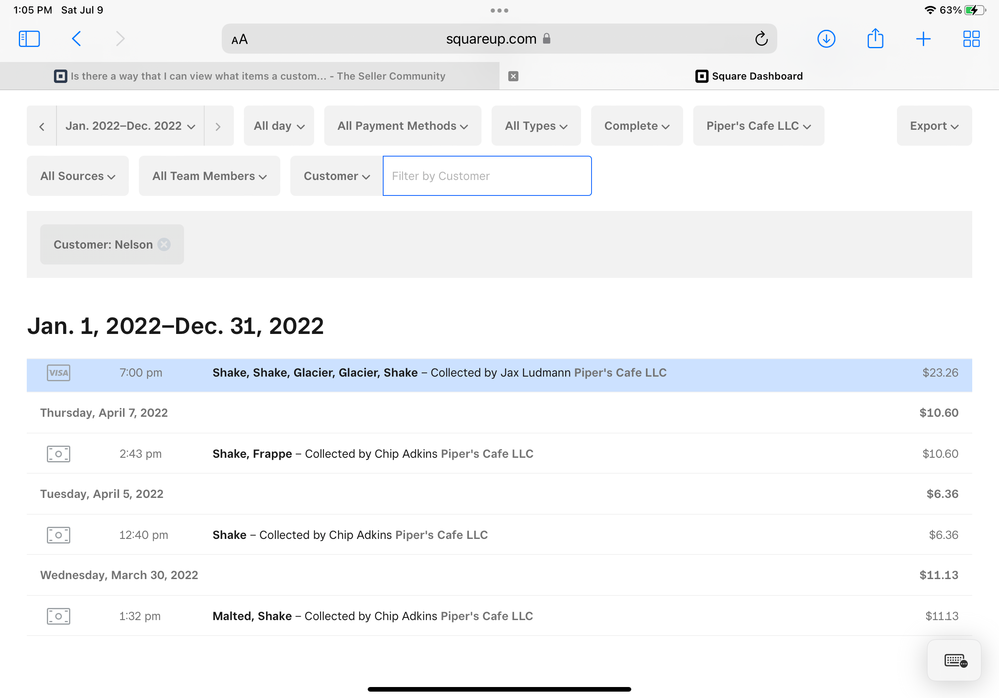Screen dimensions: 999x698
Task: Open the $23.26 Visa transaction row
Action: point(499,373)
